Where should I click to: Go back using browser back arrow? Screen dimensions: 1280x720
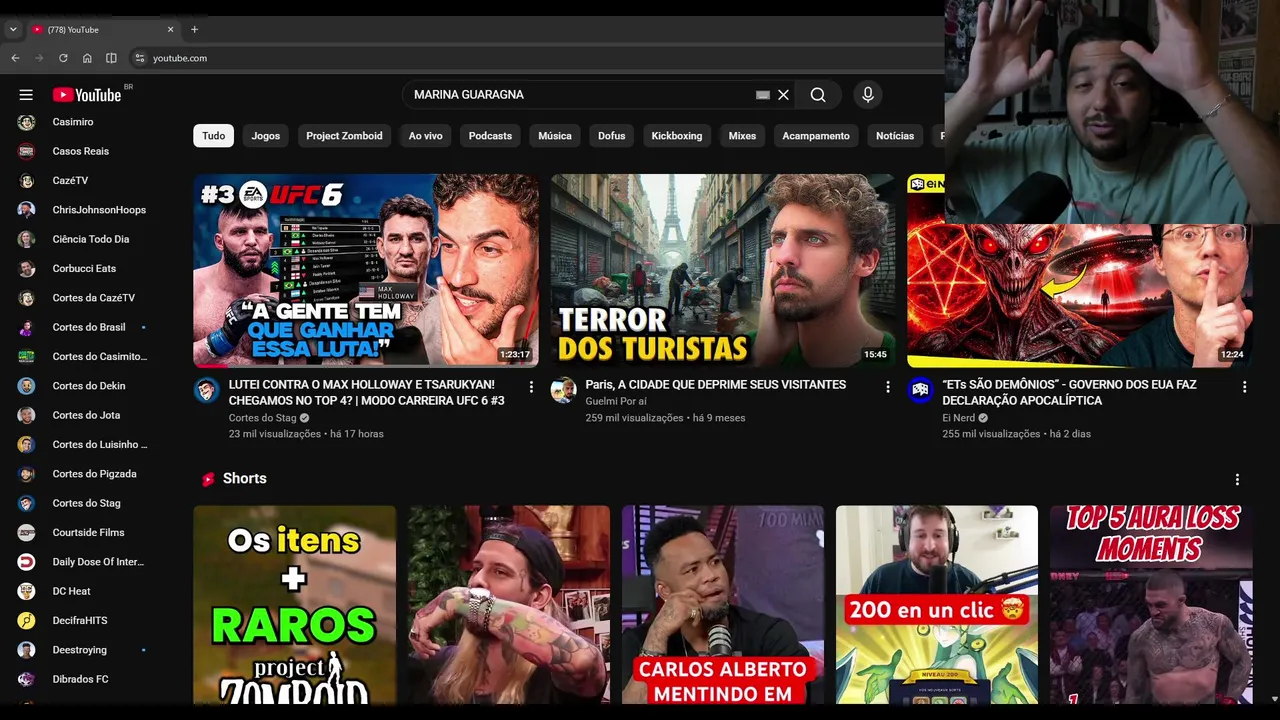pos(15,58)
